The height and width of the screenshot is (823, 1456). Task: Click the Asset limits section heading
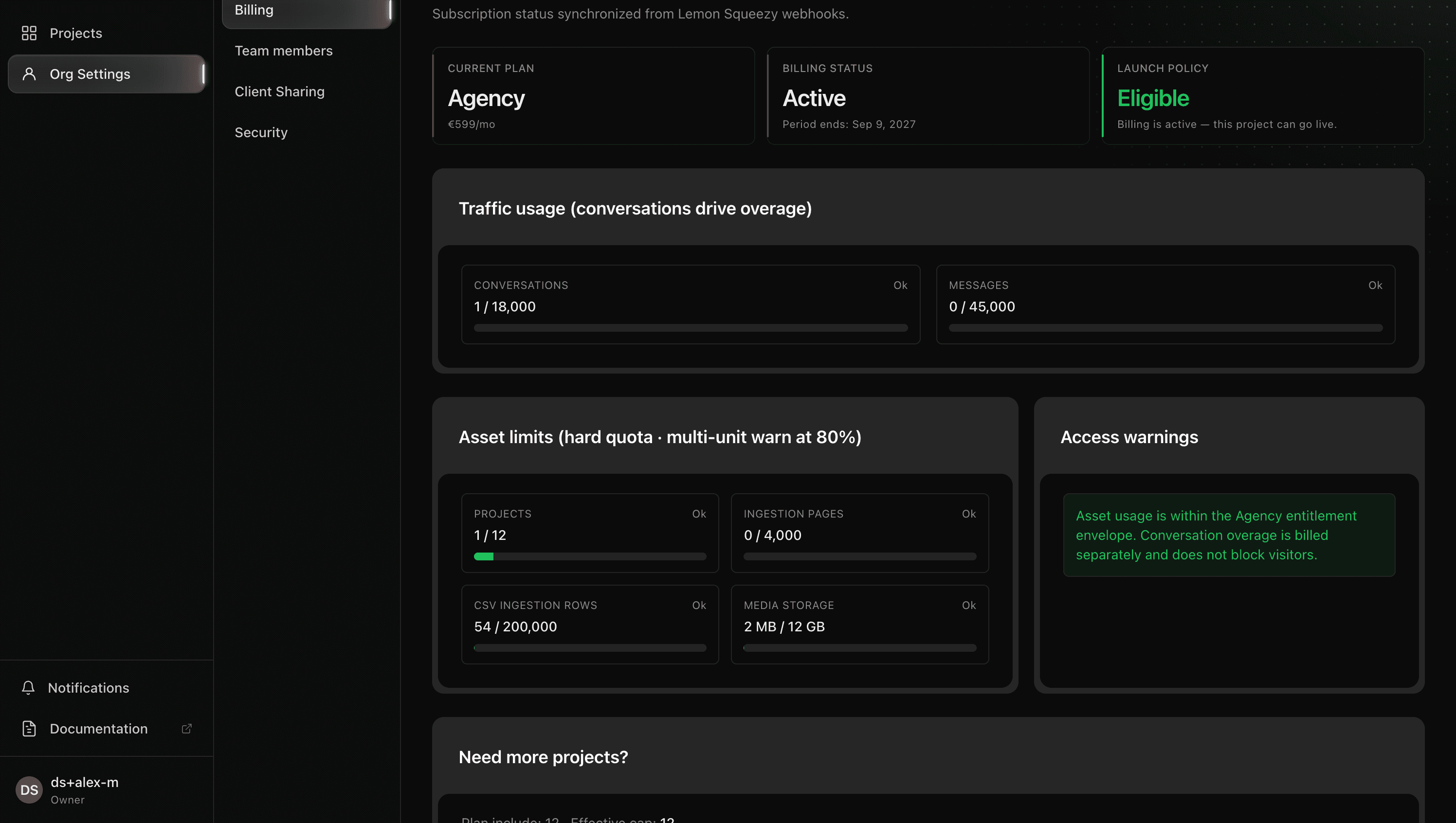660,437
